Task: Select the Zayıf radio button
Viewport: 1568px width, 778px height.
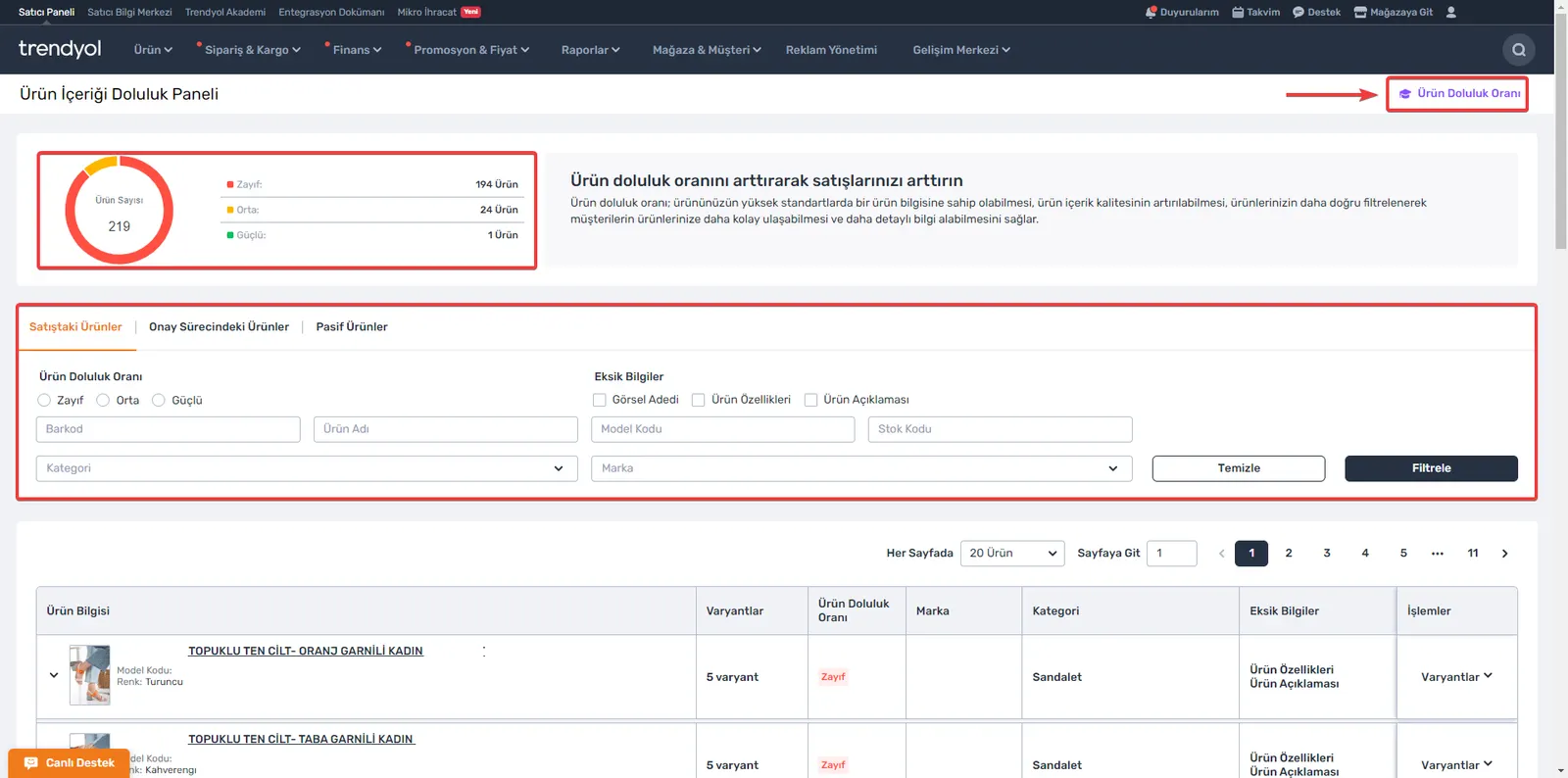Action: tap(44, 400)
